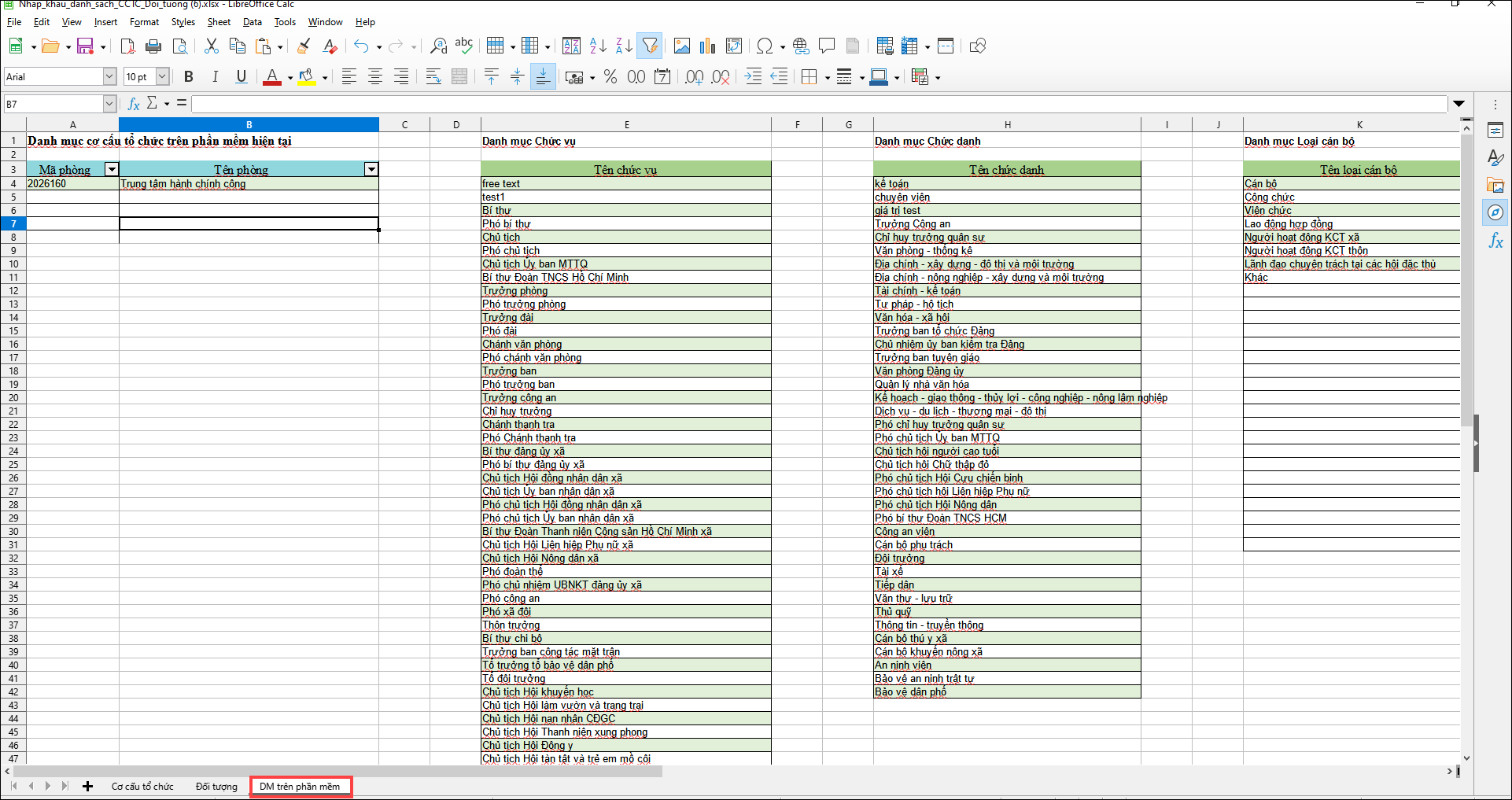Viewport: 1512px width, 800px height.
Task: Click the formula input line
Action: 818,104
